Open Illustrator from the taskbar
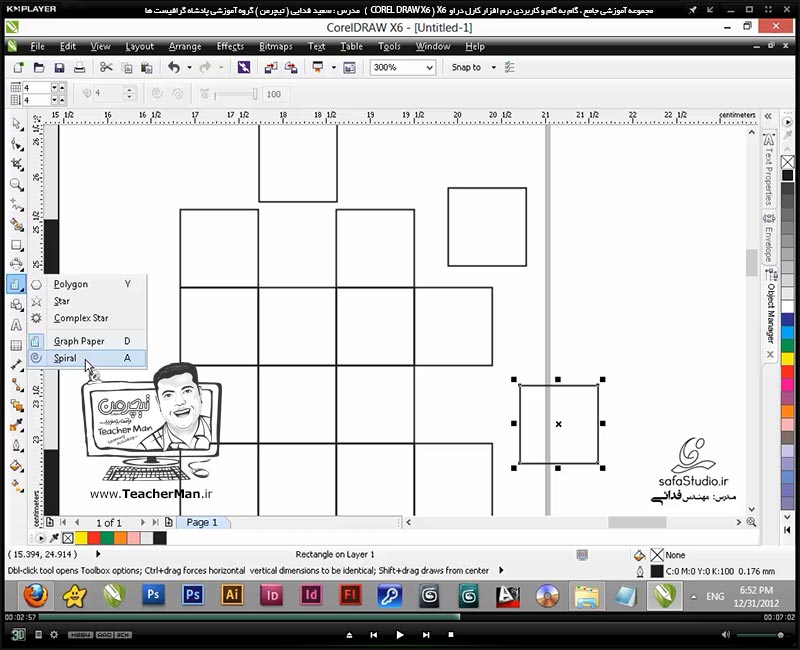Image resolution: width=800 pixels, height=650 pixels. click(x=232, y=595)
